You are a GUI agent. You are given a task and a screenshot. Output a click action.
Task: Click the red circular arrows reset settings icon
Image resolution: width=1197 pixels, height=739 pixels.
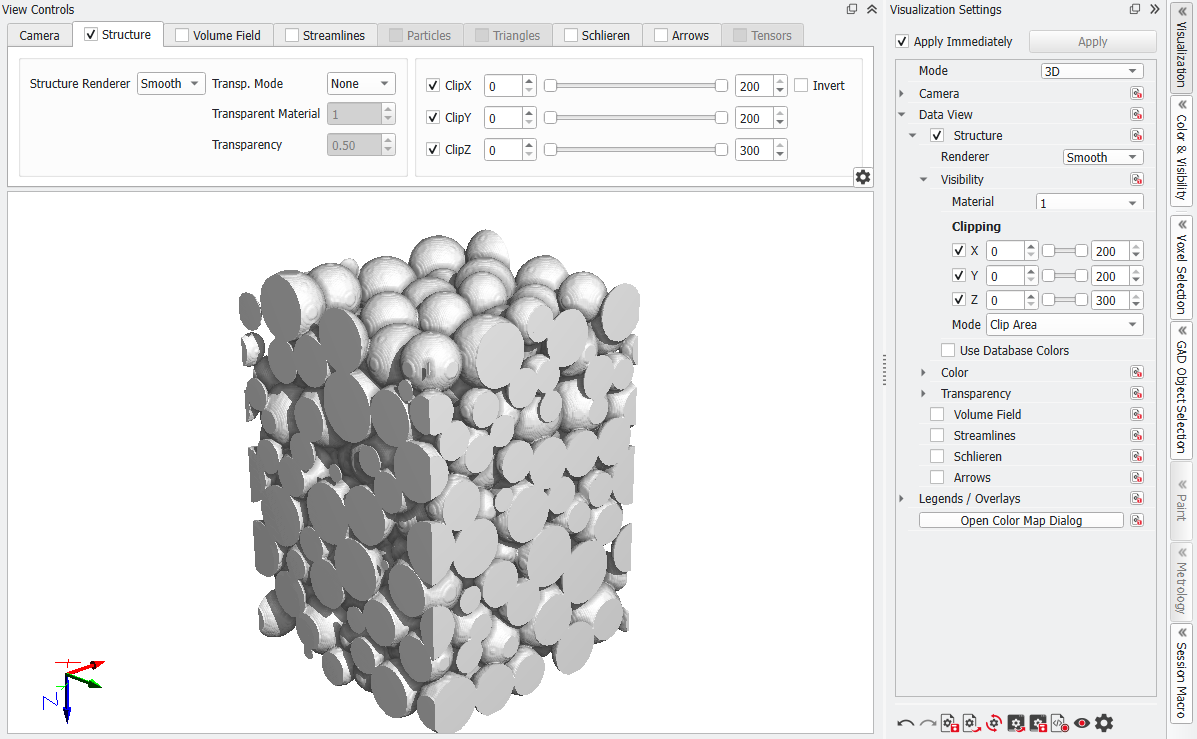(x=993, y=723)
